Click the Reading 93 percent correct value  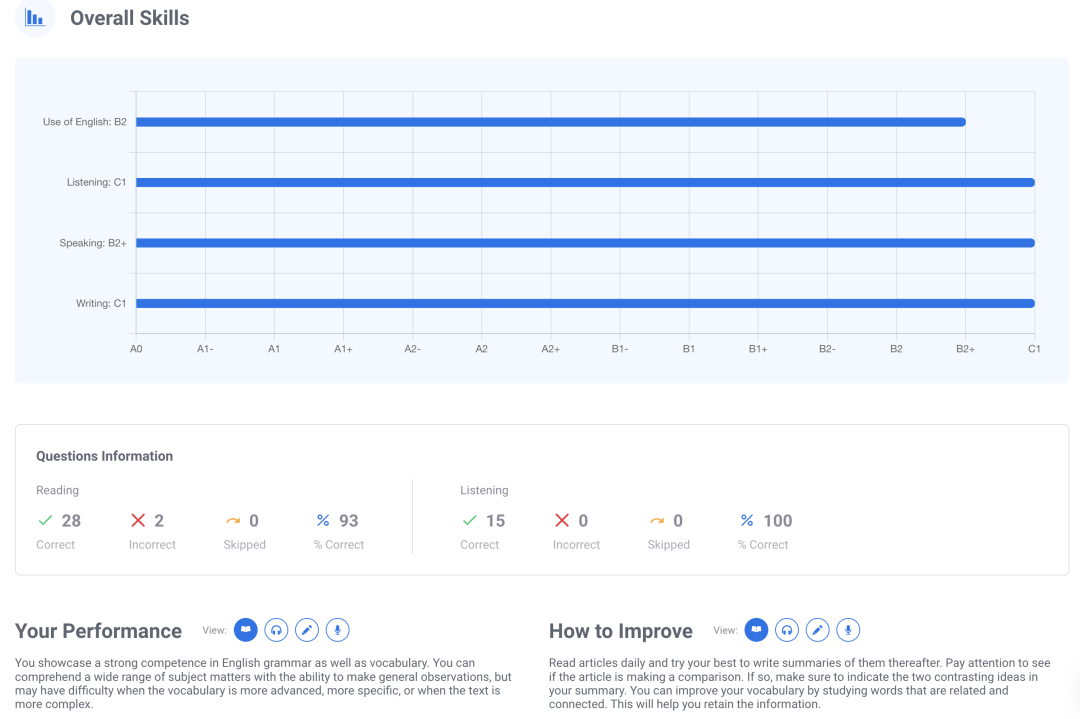click(348, 520)
